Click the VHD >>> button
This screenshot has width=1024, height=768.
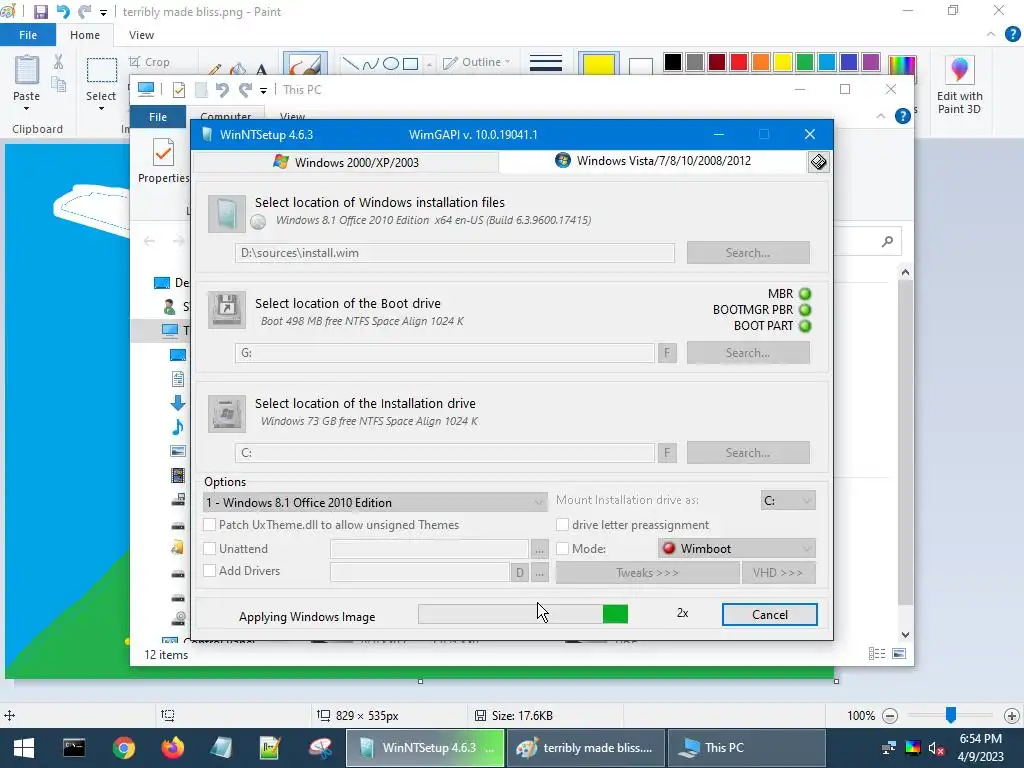pos(778,573)
